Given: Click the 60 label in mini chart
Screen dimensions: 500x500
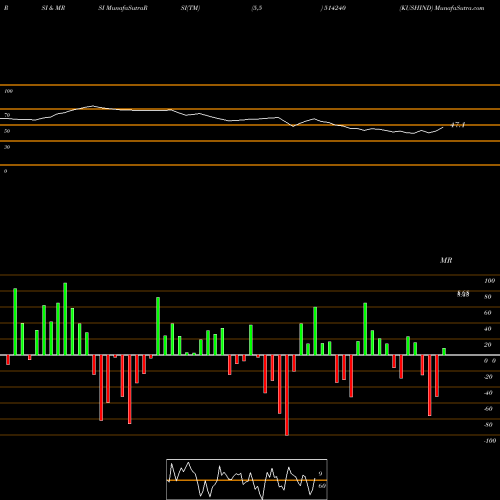Looking at the screenshot, I should (x=322, y=486).
